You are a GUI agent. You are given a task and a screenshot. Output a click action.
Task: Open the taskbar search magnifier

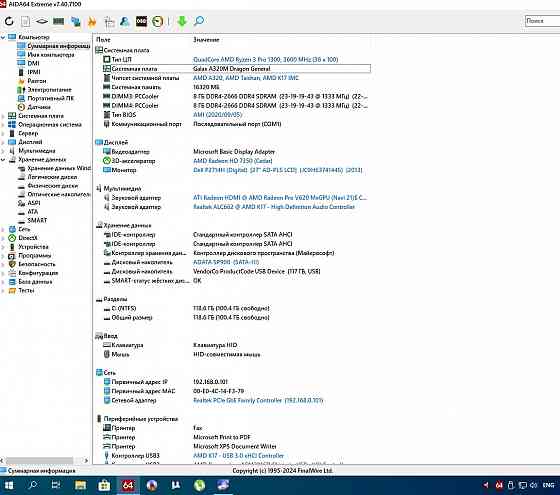(32, 485)
